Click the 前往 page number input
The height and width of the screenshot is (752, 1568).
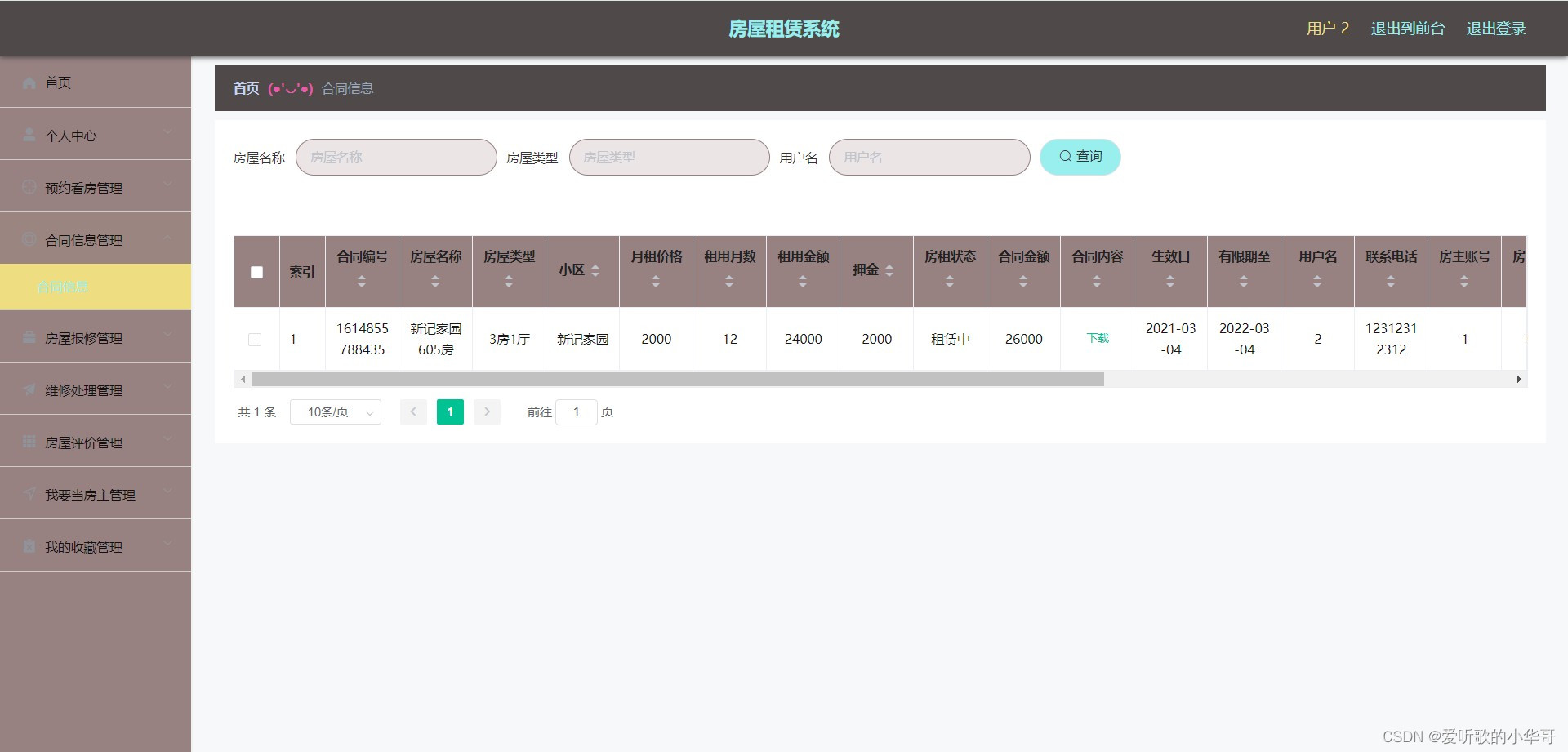(x=577, y=412)
